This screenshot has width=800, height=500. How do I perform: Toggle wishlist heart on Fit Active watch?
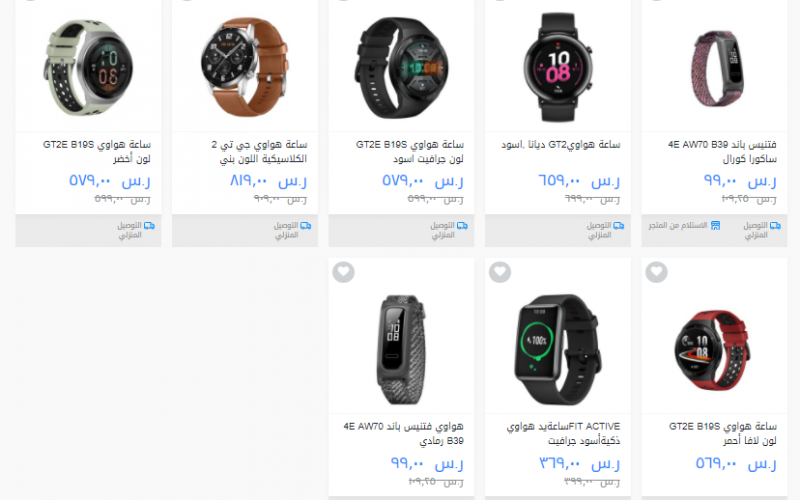point(500,272)
